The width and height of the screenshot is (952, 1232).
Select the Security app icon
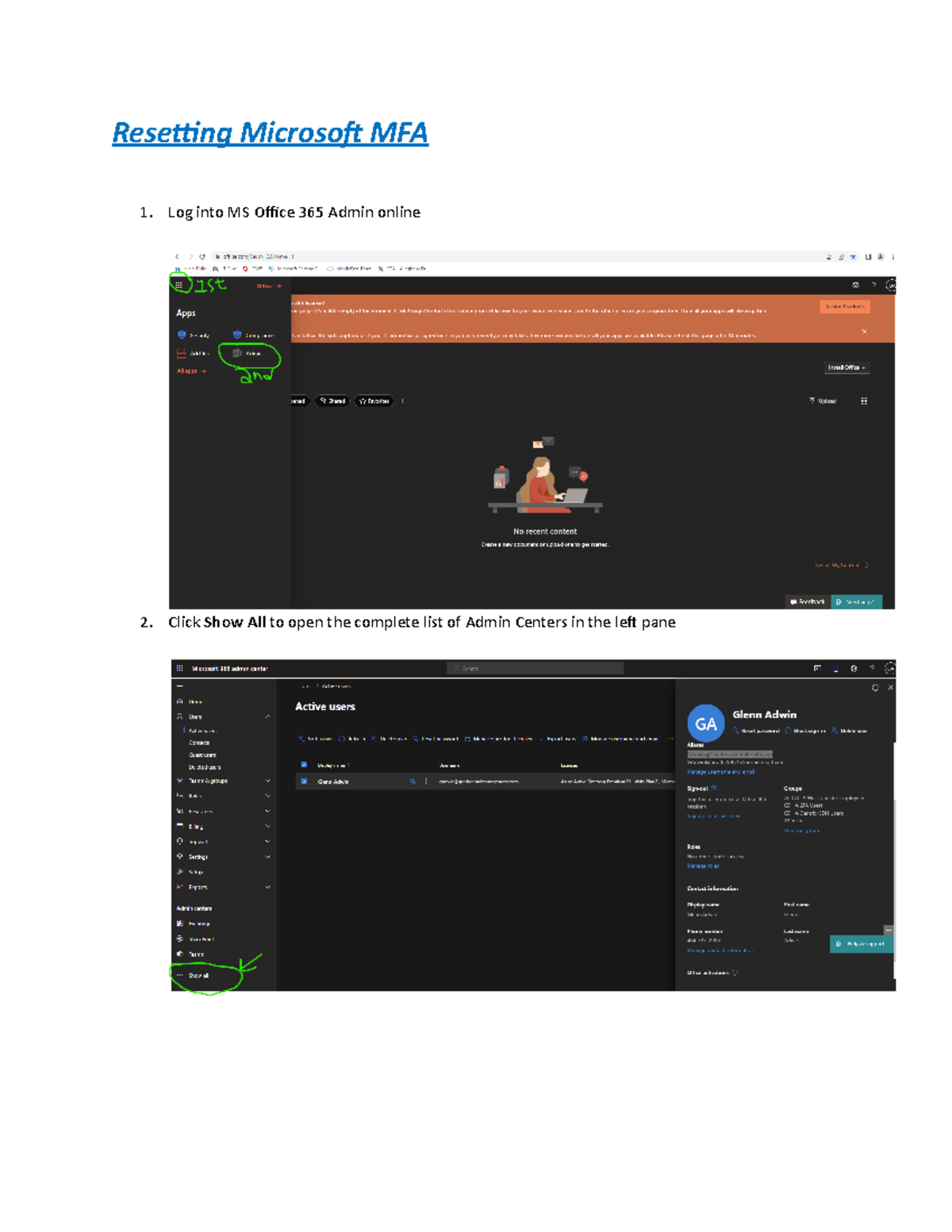[182, 335]
